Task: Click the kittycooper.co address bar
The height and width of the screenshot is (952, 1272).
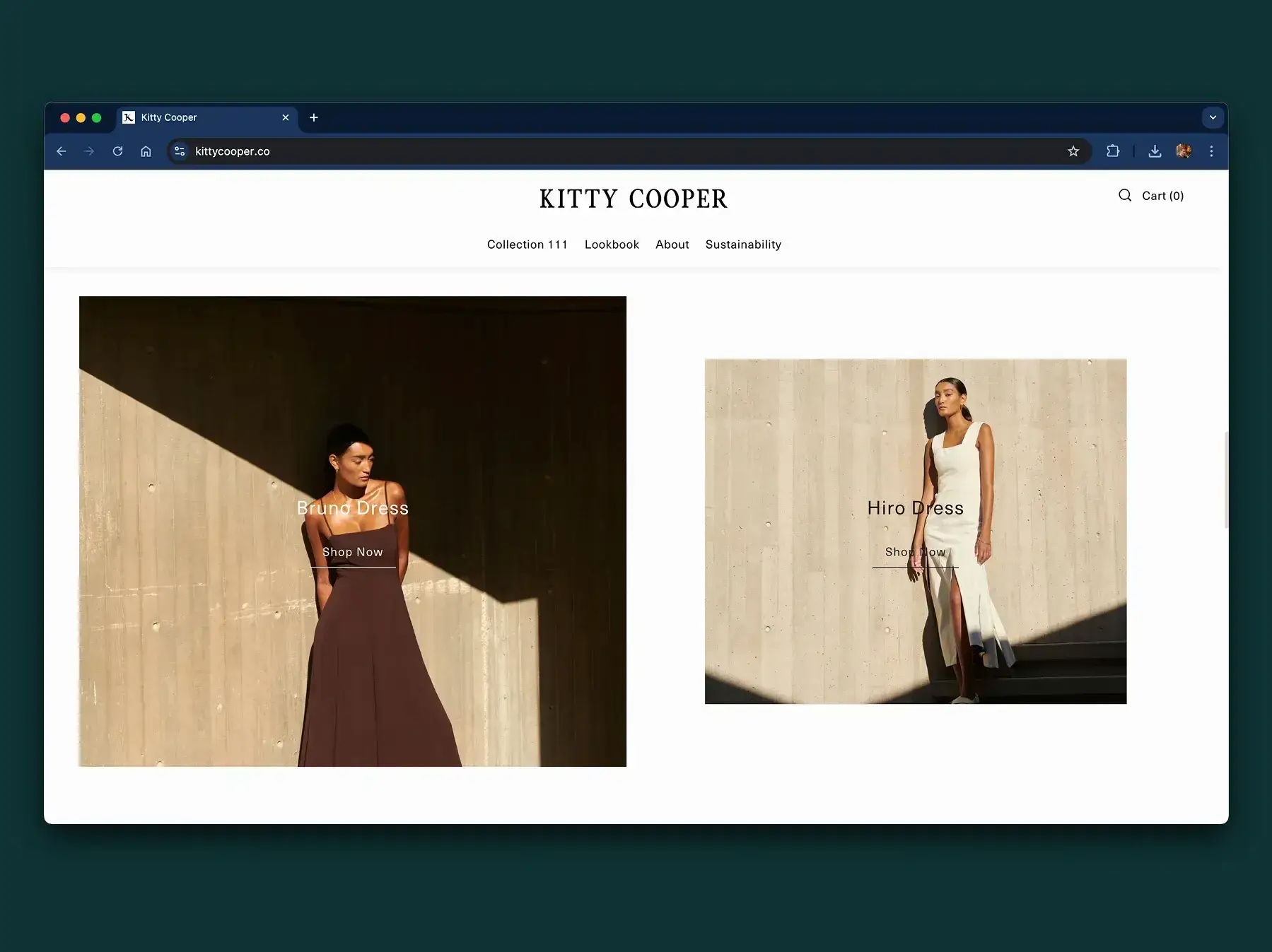Action: click(629, 151)
